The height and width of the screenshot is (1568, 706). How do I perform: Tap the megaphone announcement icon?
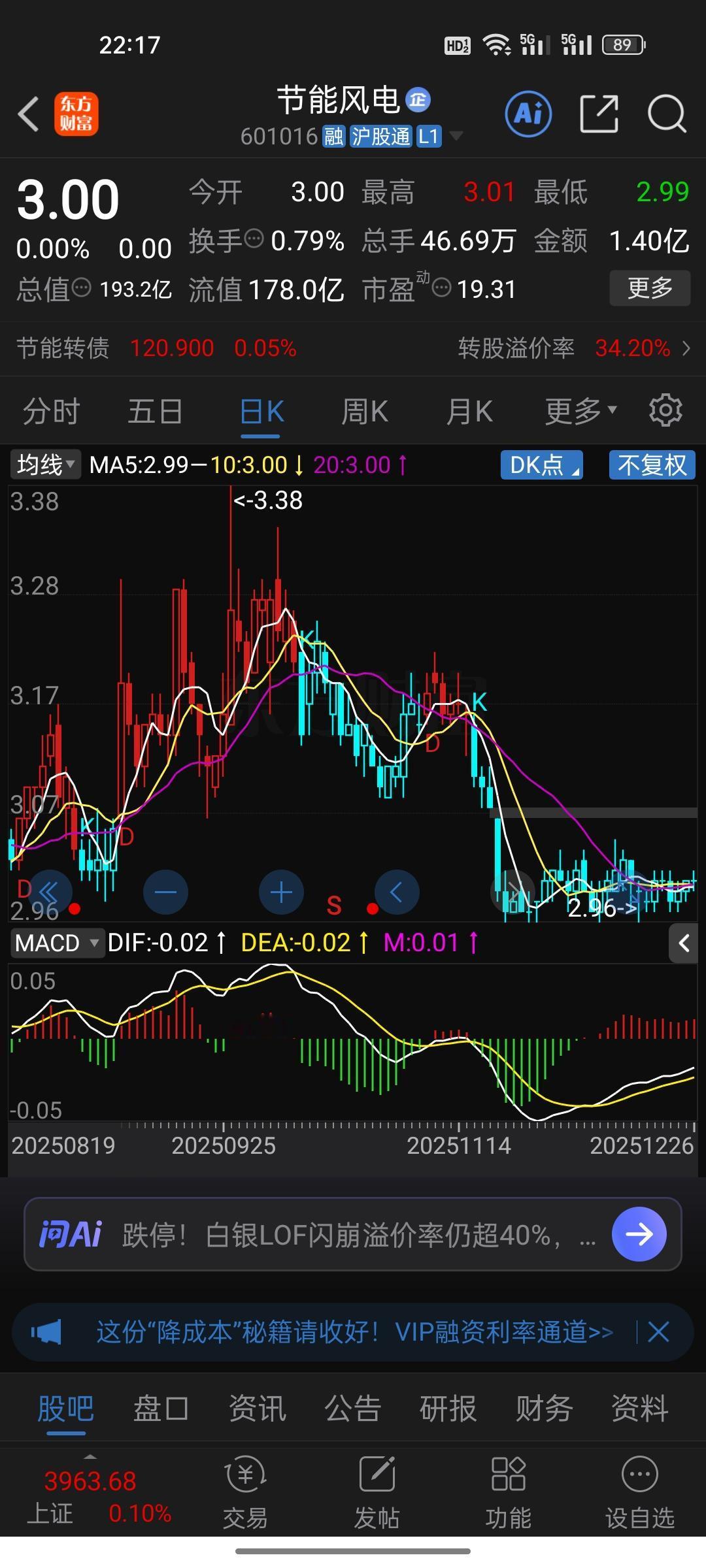pos(47,1331)
